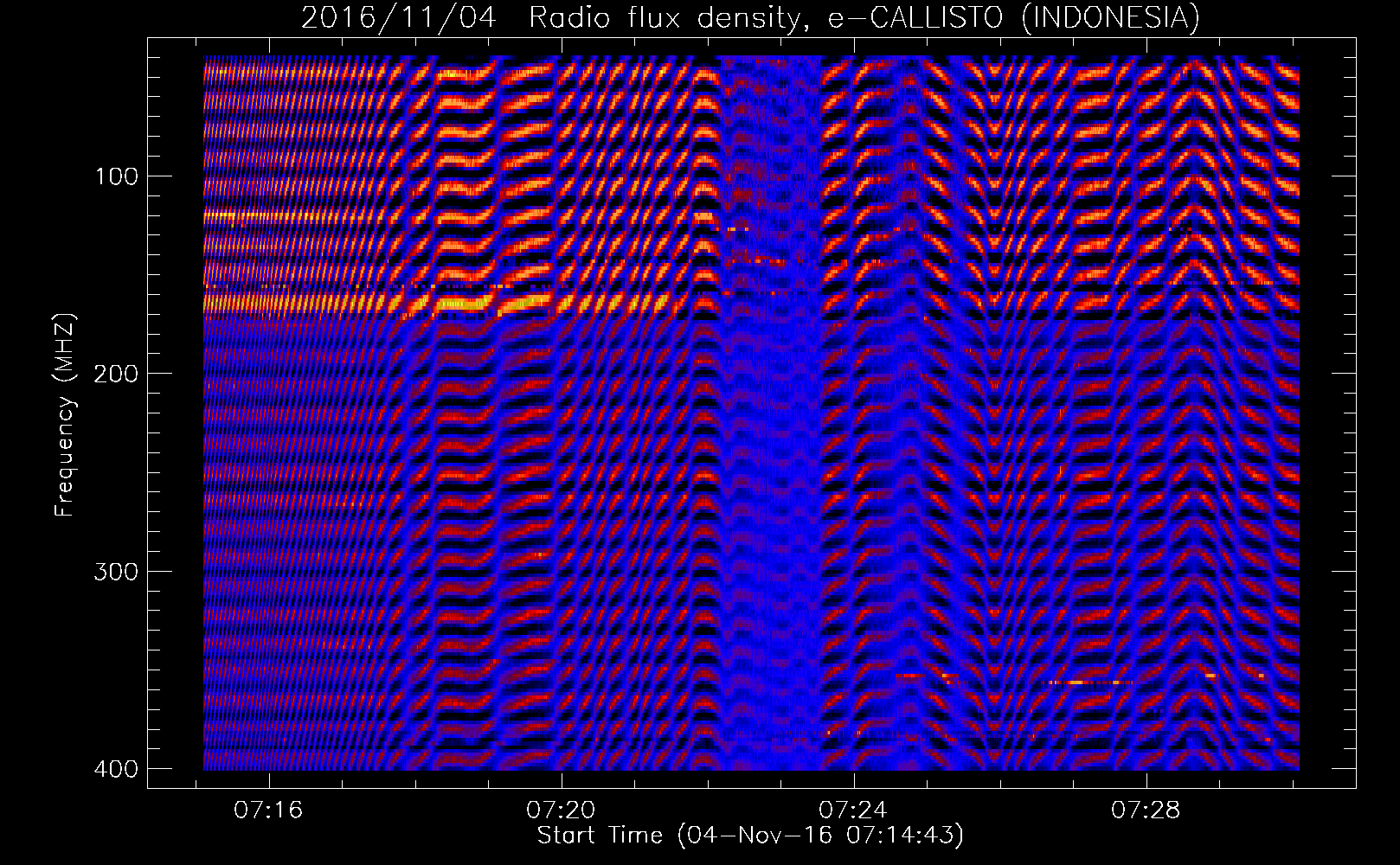
Task: Click the 07:20 time tick label
Action: 562,811
